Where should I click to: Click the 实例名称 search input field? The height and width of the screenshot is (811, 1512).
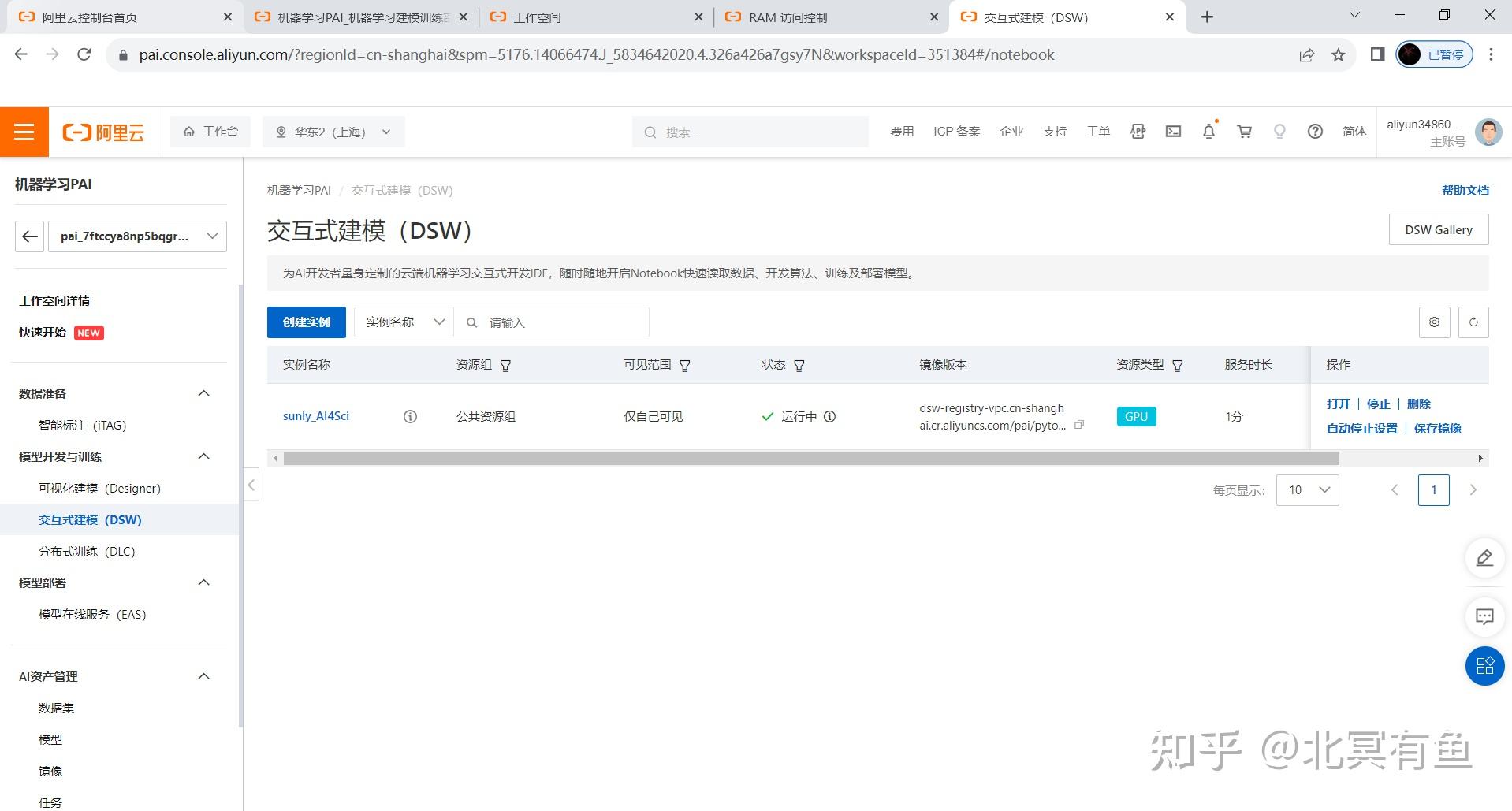point(552,322)
